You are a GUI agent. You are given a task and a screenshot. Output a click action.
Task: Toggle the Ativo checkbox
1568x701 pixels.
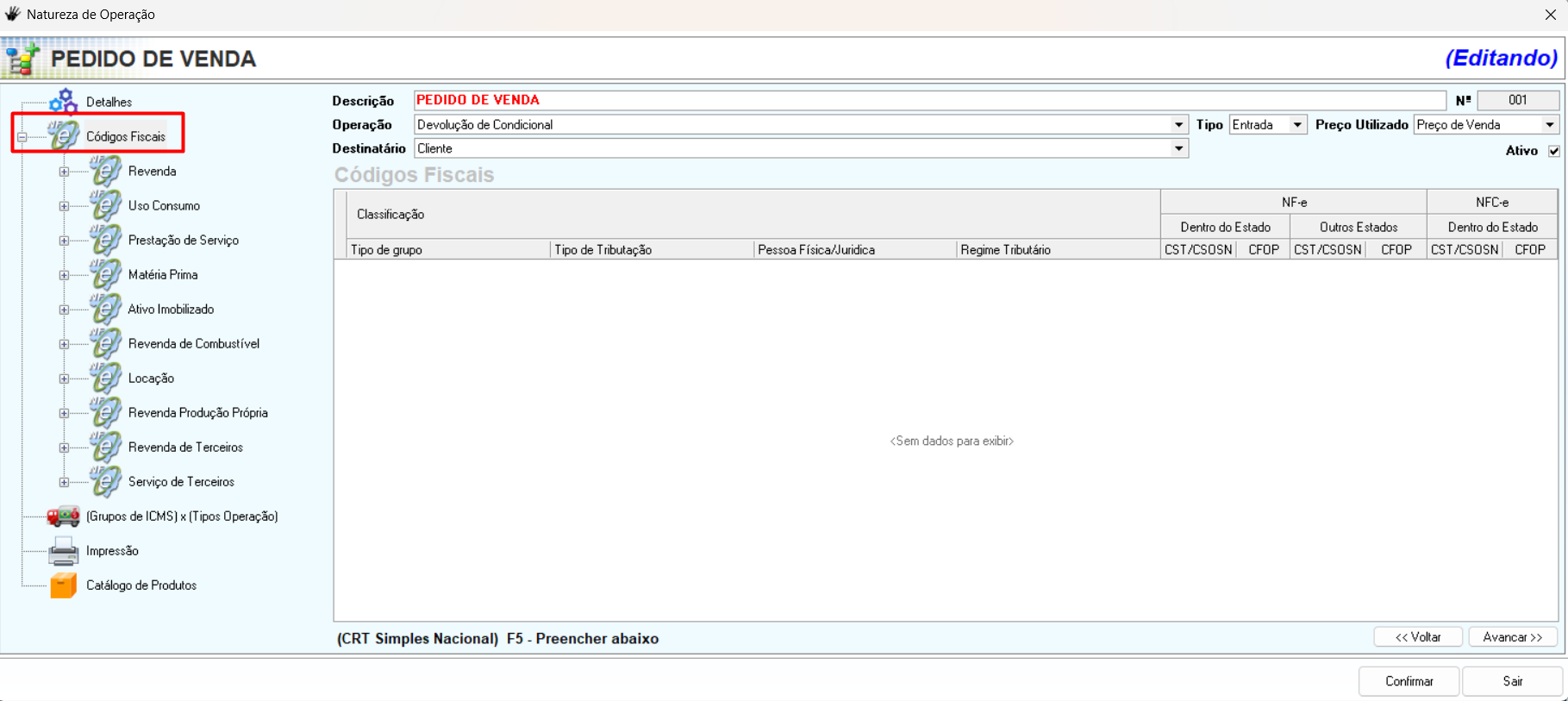point(1553,151)
